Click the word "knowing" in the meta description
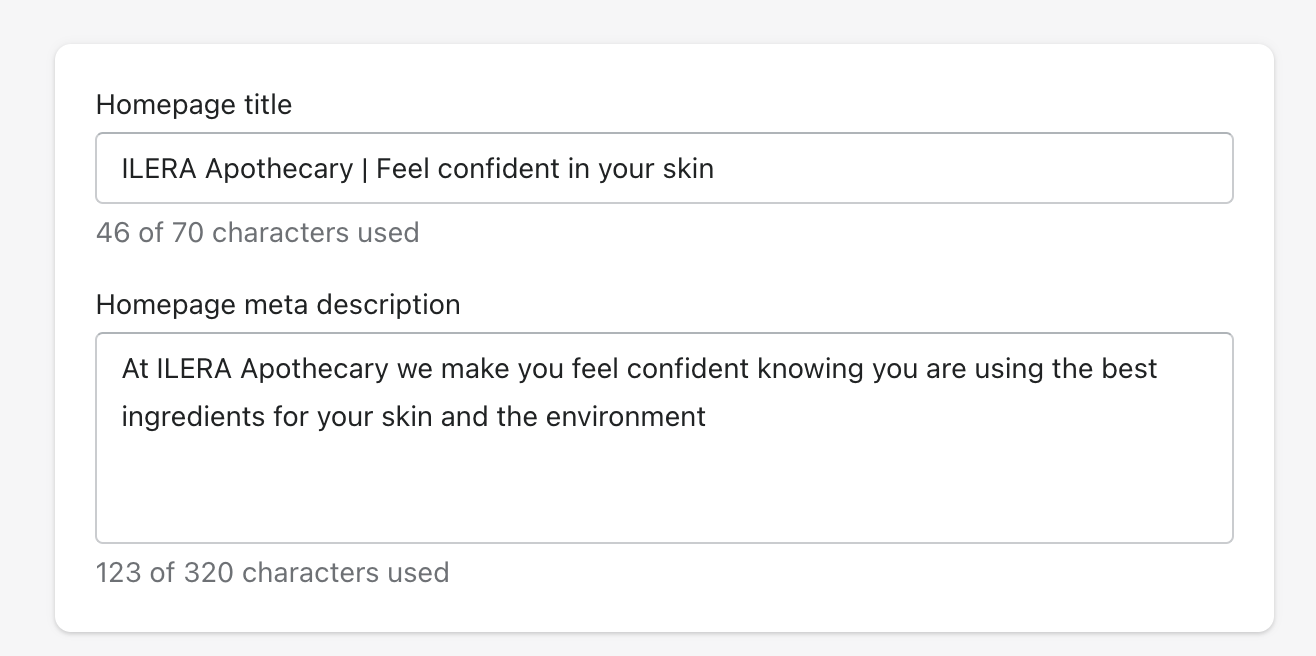The width and height of the screenshot is (1316, 656). pos(810,368)
